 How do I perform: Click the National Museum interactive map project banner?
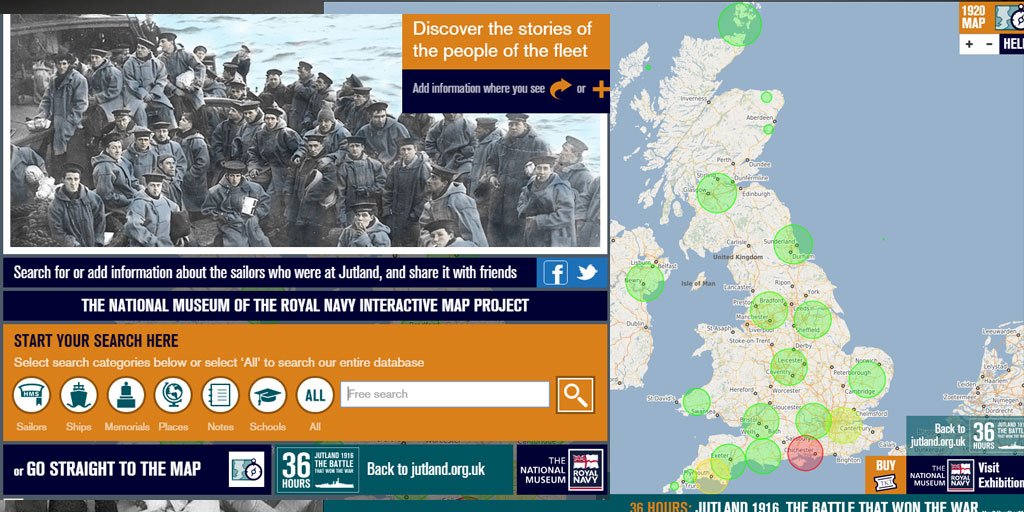point(305,306)
